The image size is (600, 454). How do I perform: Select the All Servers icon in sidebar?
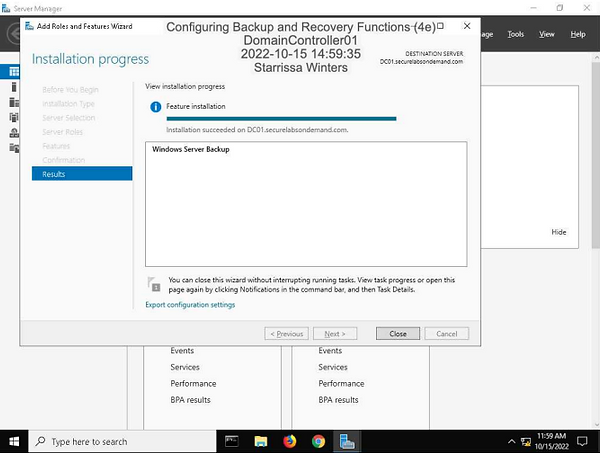point(13,102)
